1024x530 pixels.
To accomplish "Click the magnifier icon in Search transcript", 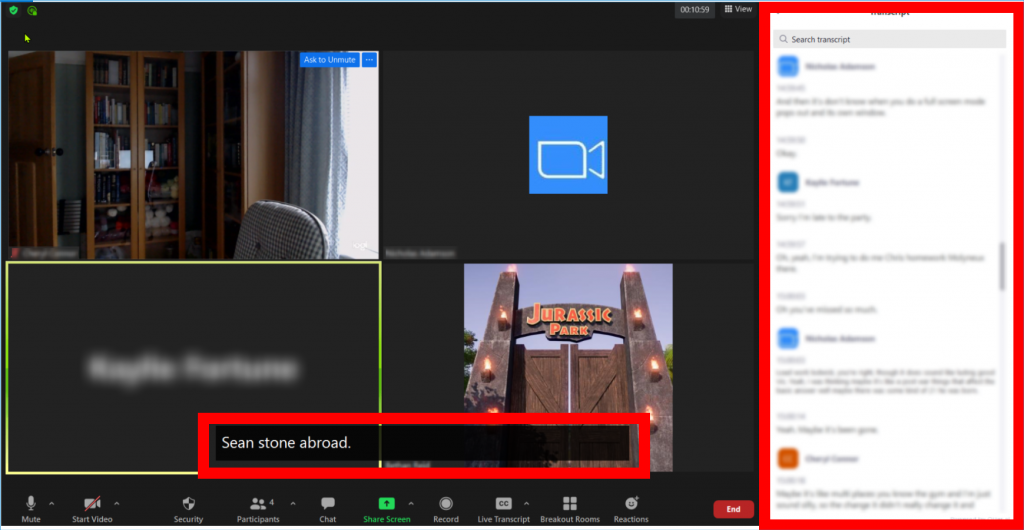I will pos(783,39).
